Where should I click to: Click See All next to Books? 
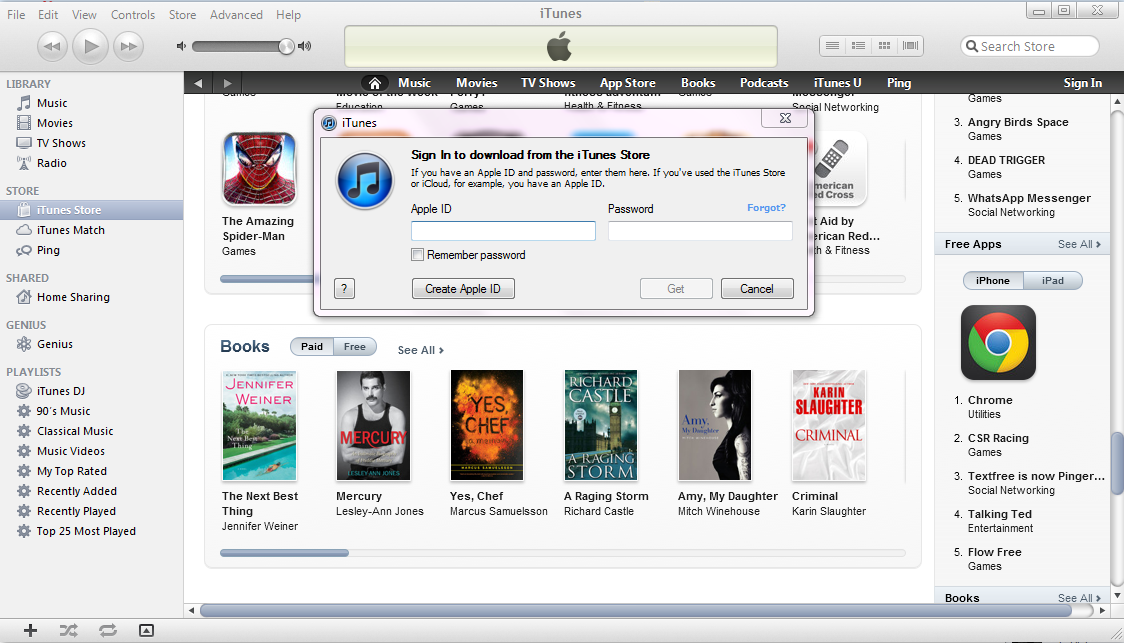tap(421, 350)
